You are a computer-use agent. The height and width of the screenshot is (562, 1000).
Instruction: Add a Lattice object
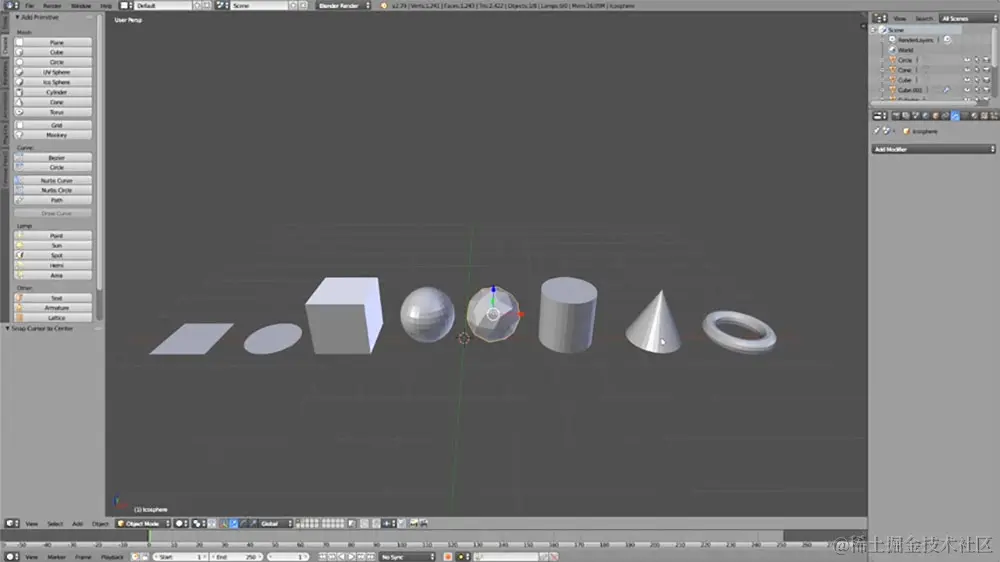tap(53, 318)
